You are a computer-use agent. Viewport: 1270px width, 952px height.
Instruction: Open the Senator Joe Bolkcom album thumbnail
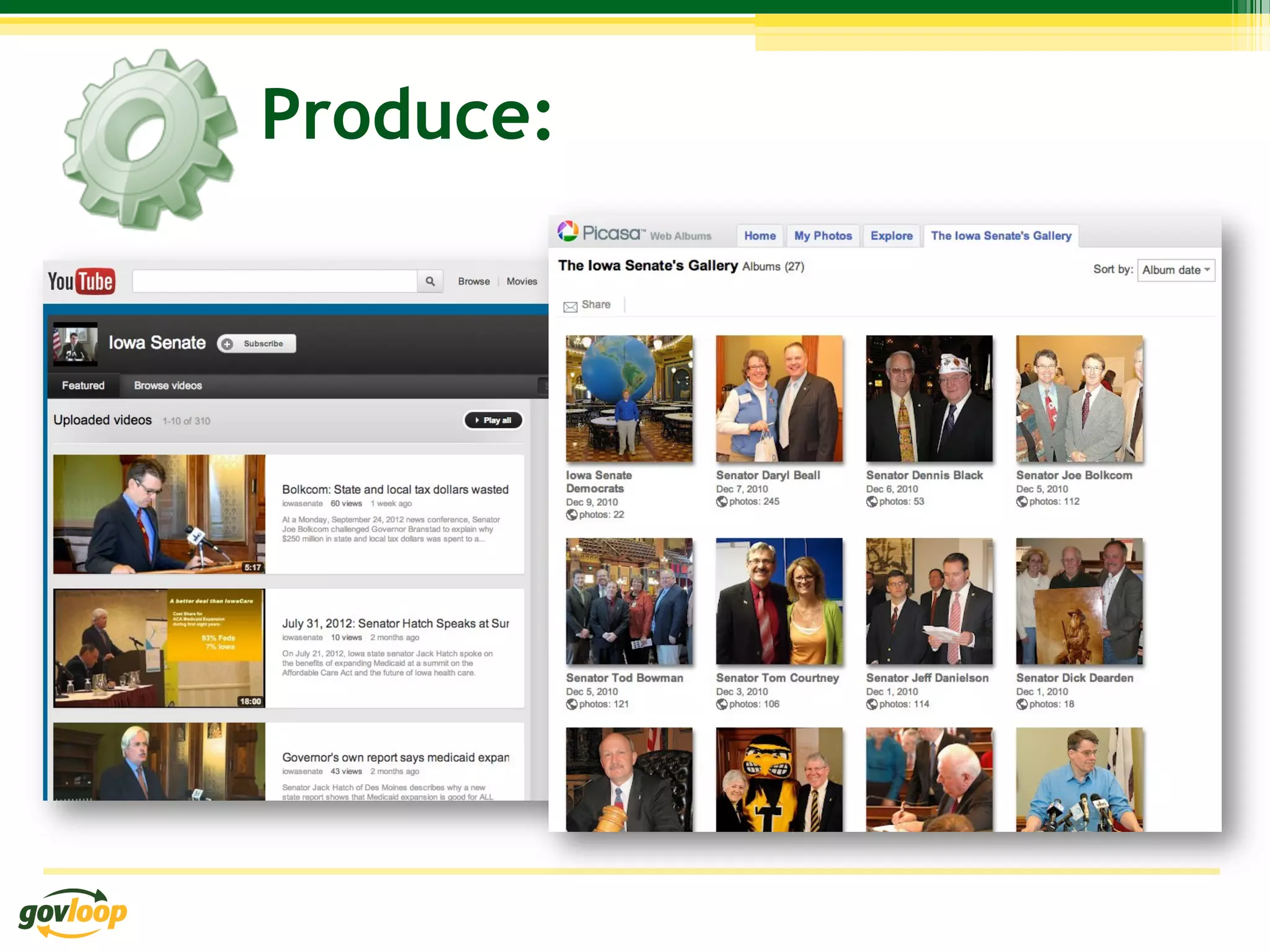(1080, 399)
